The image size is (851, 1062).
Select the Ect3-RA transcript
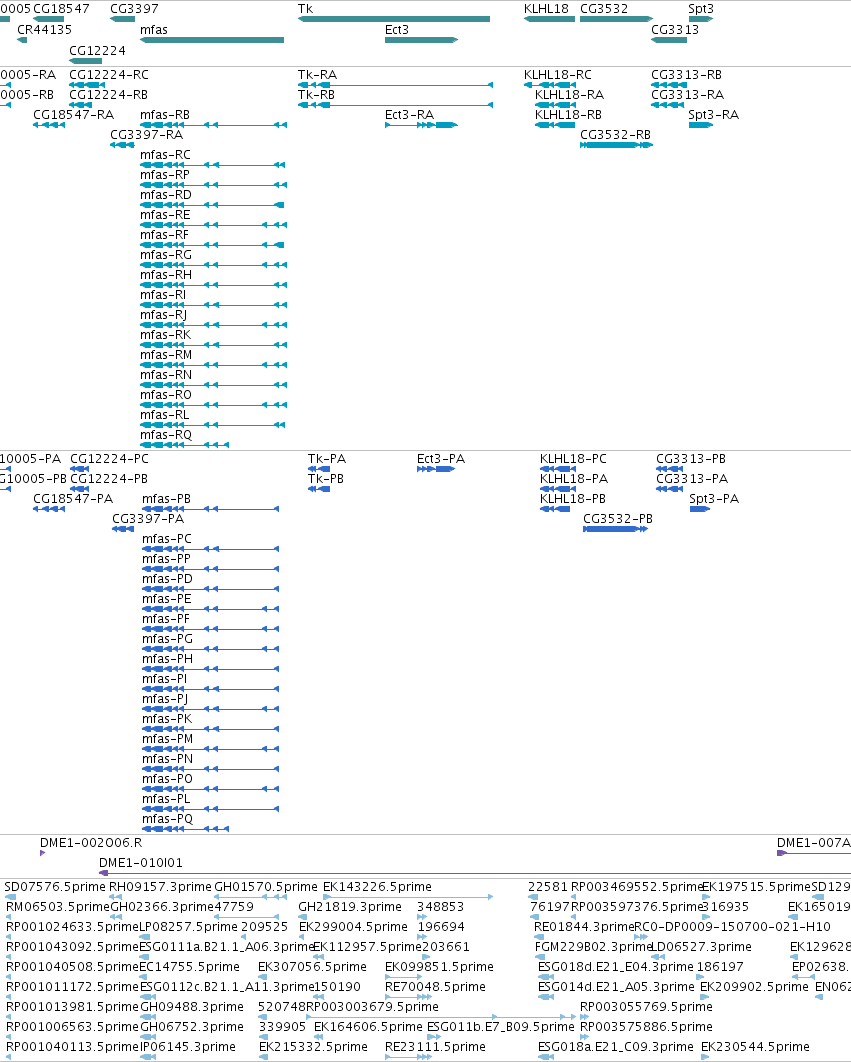(421, 125)
